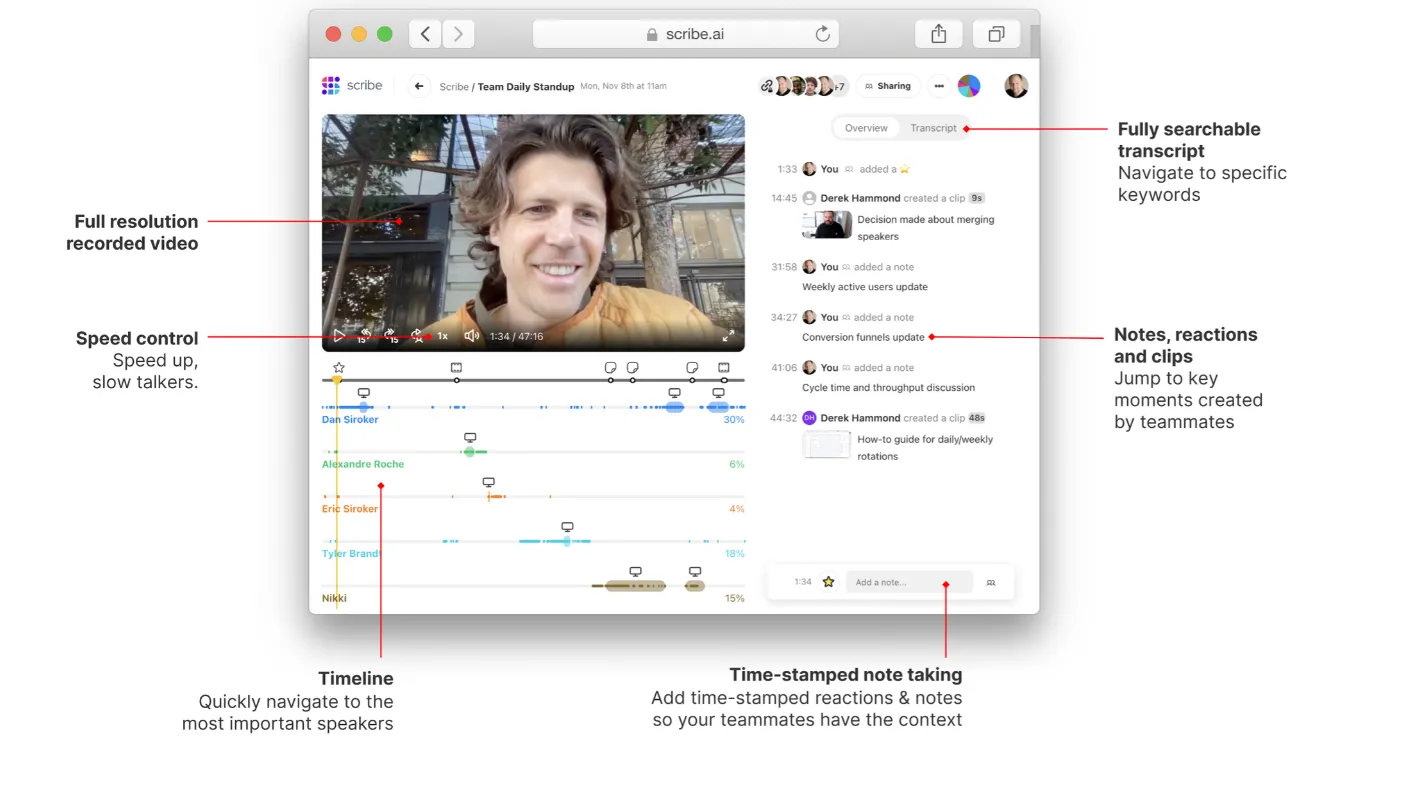
Task: Click Tyler Brandt's screen-share icon
Action: pos(567,527)
